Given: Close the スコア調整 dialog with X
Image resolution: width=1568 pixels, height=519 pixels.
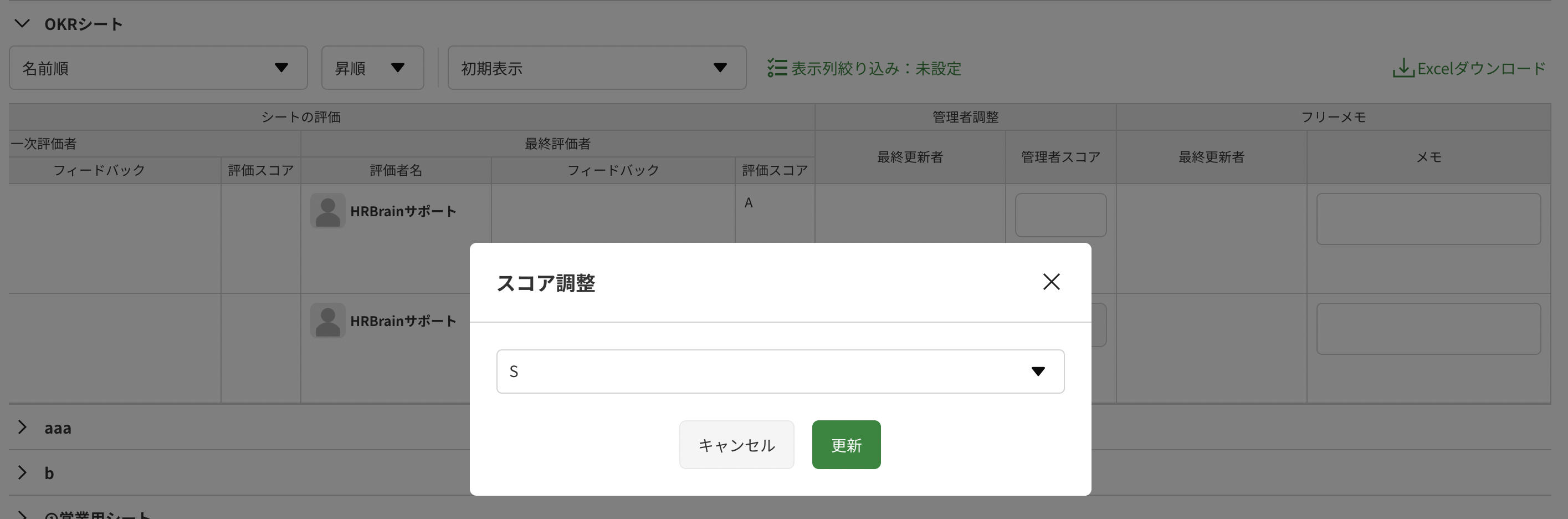Looking at the screenshot, I should click(x=1051, y=282).
